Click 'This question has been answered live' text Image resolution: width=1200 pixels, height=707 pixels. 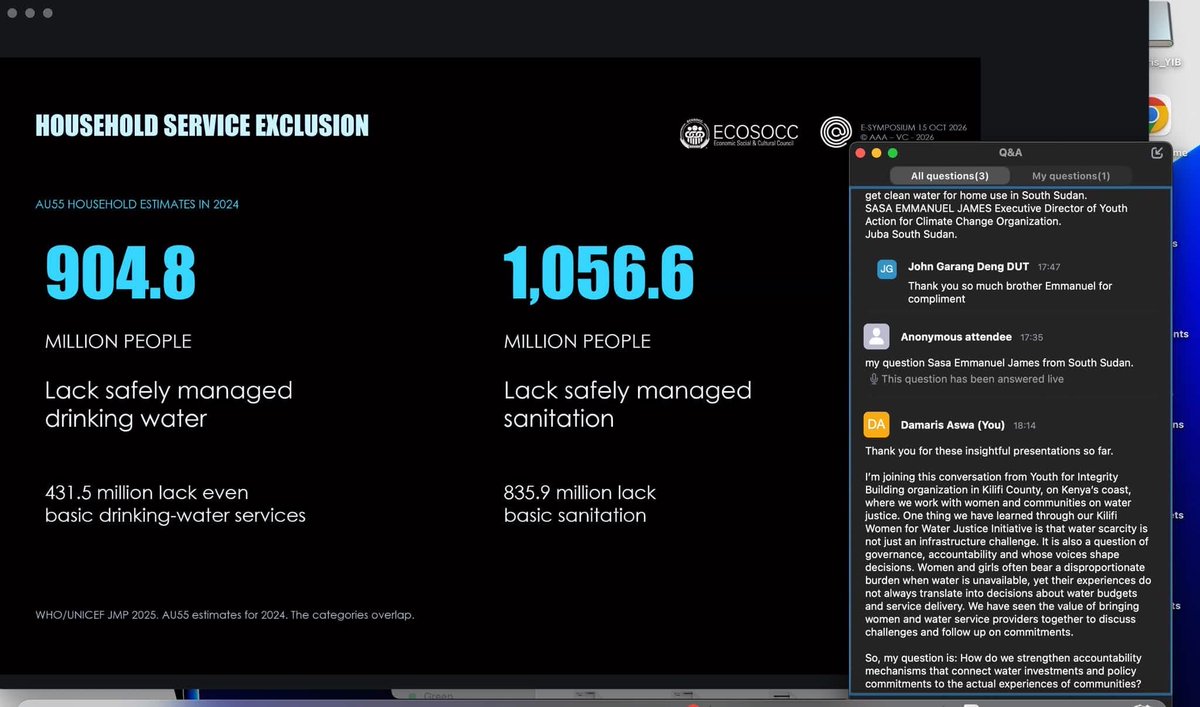click(972, 379)
